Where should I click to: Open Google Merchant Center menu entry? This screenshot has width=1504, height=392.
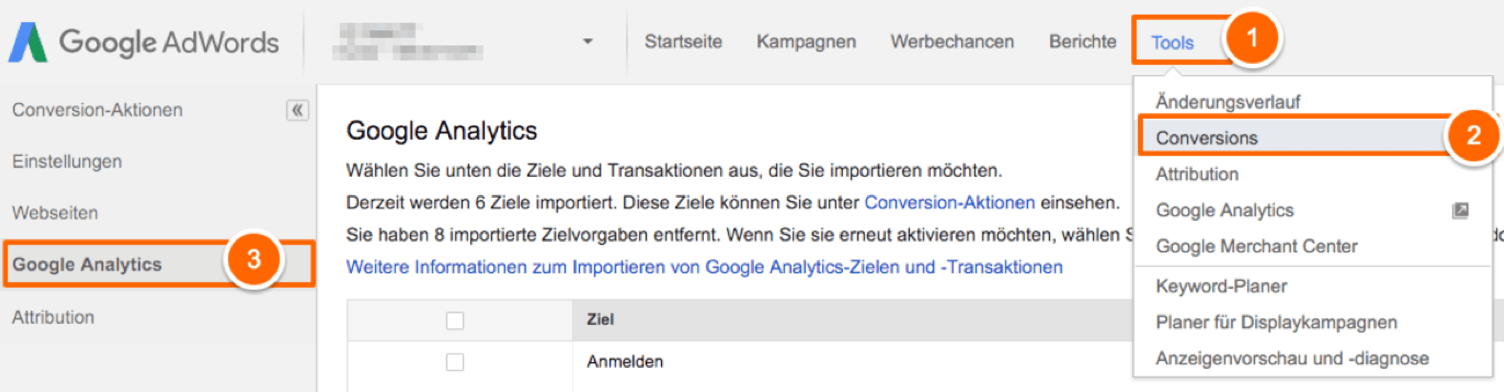(1257, 246)
